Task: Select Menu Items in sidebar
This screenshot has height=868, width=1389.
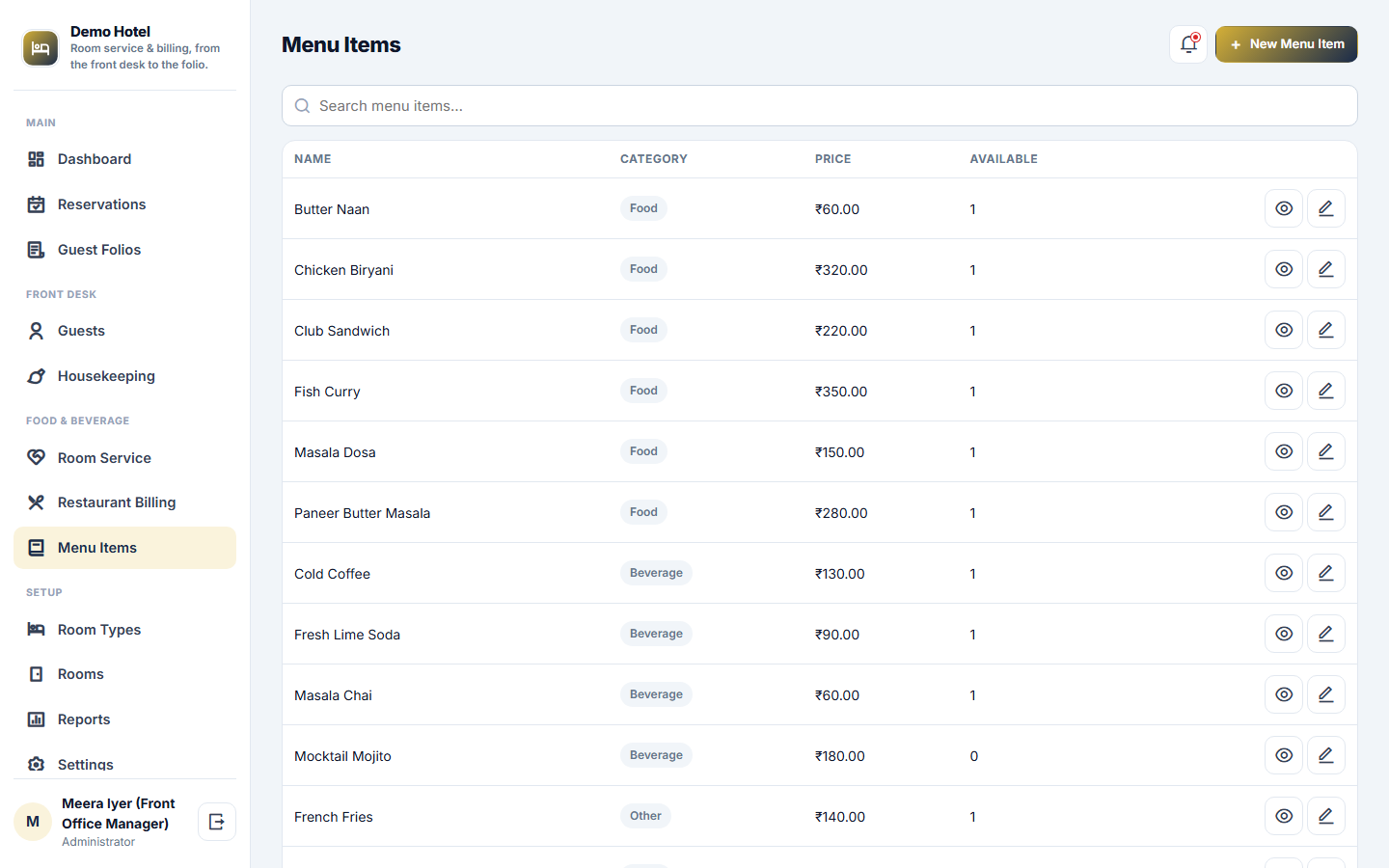Action: coord(124,548)
